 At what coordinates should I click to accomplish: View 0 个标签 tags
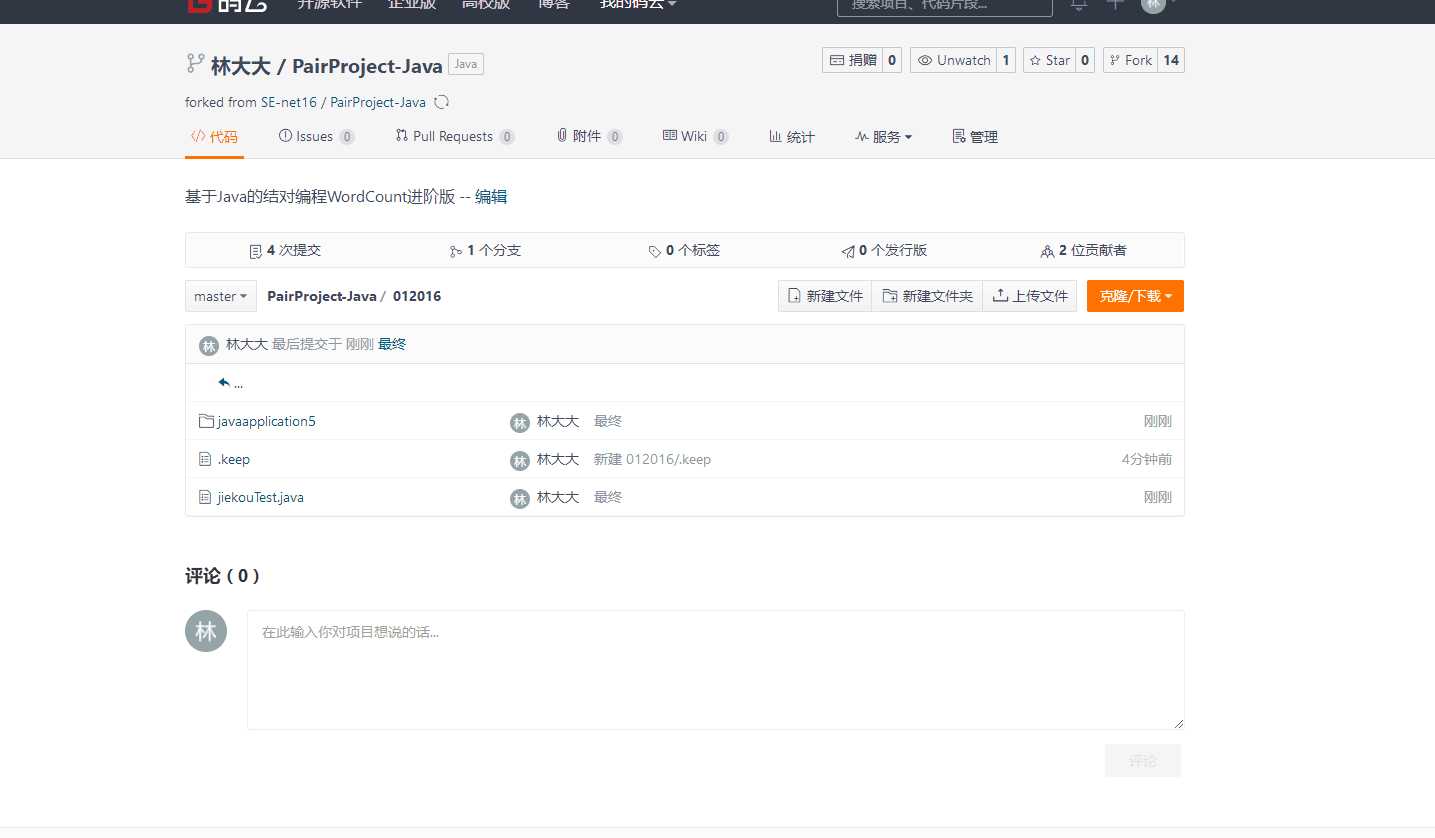click(684, 250)
